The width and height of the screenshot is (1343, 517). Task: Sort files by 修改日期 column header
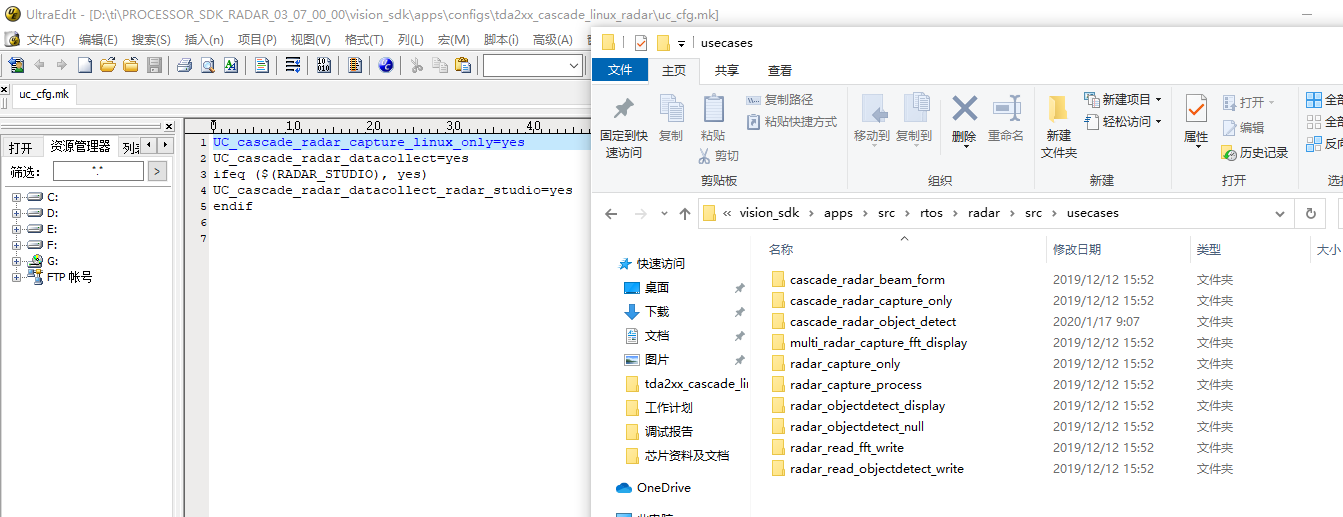tap(1077, 250)
